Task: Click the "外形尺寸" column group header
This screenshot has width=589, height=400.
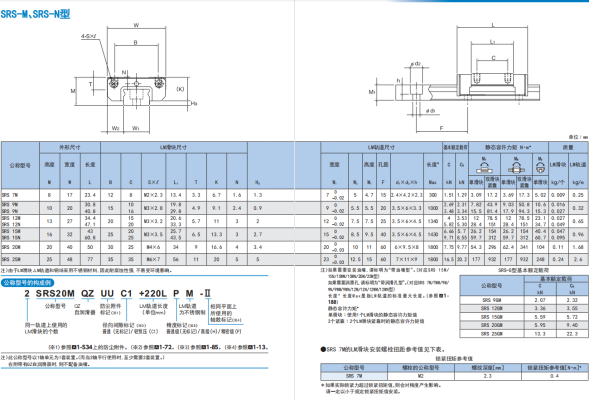Action: tap(70, 148)
